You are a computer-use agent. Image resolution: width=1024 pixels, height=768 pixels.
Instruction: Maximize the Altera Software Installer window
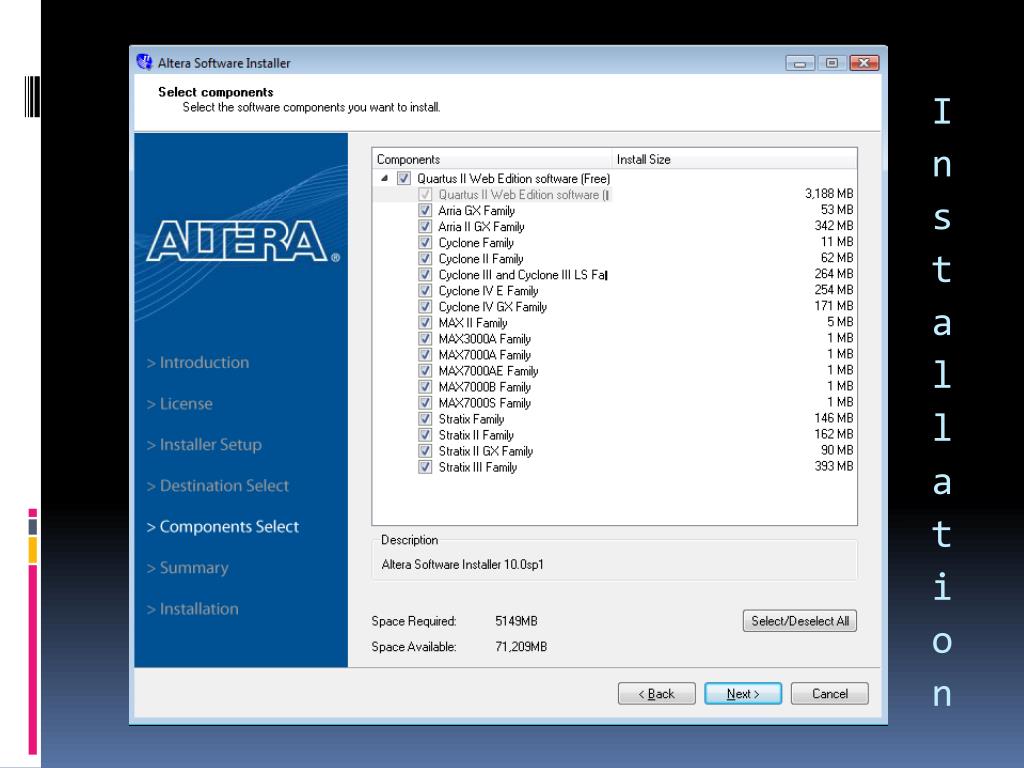coord(831,63)
